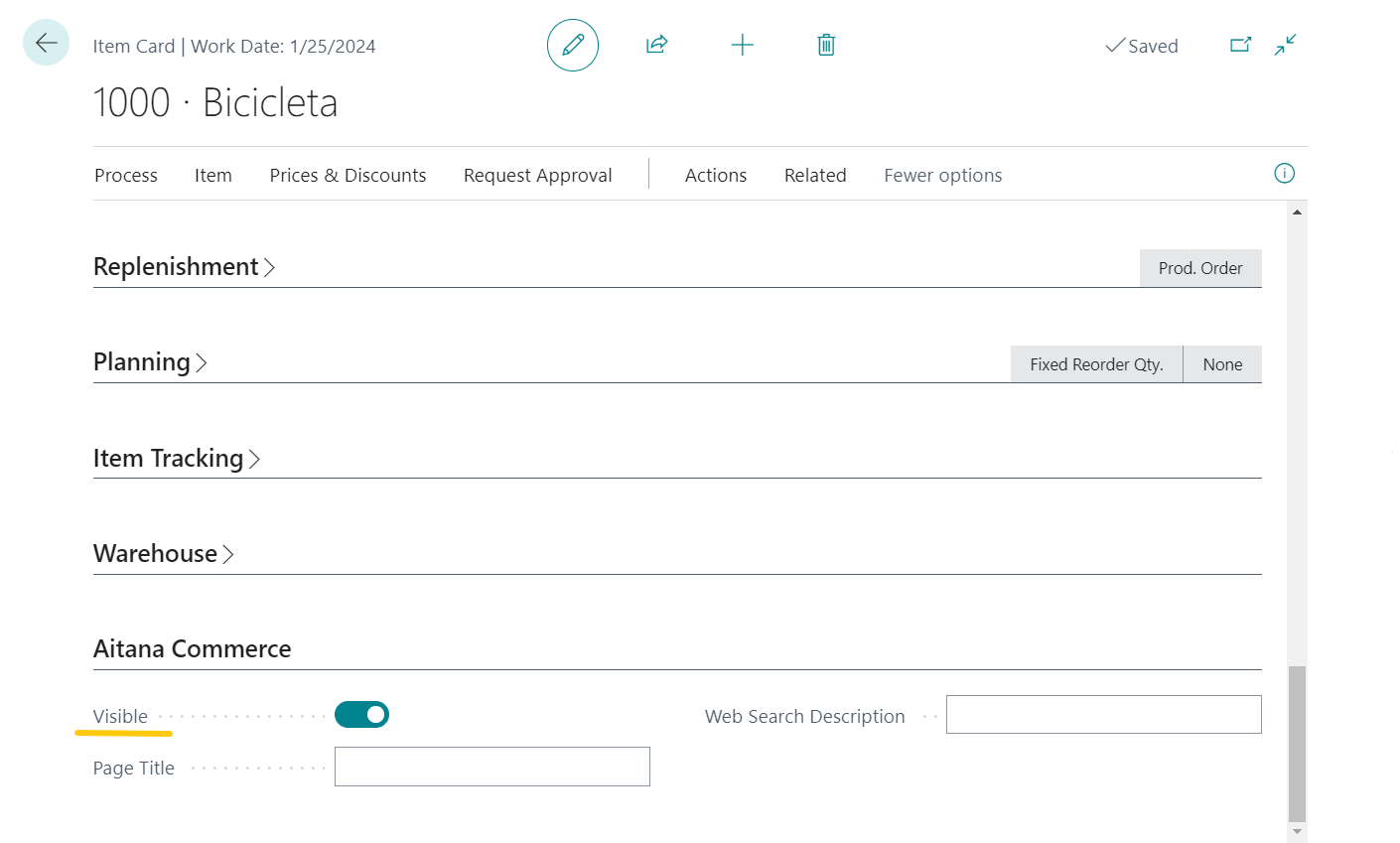
Task: Click into Web Search Description field
Action: 1104,715
